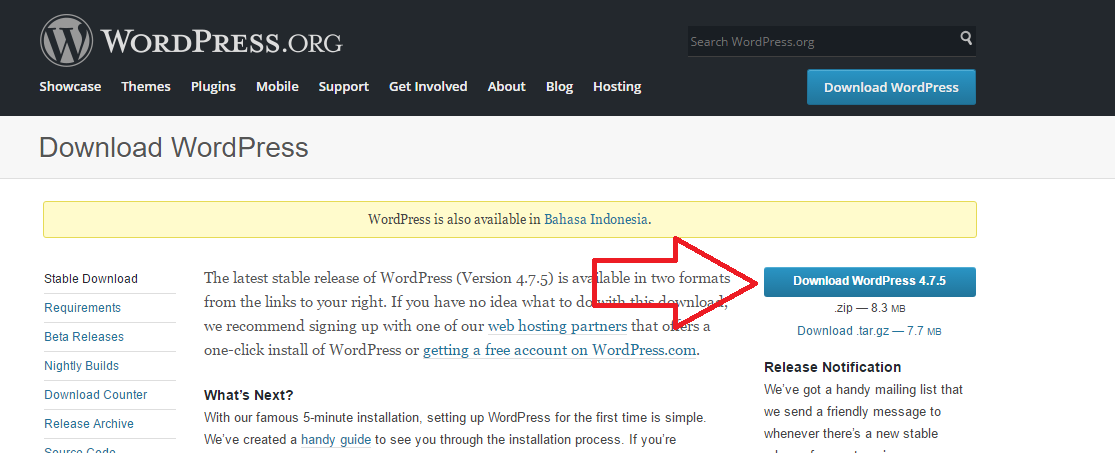Viewport: 1115px width, 453px height.
Task: Click the Download WordPress 4.7.5 button
Action: point(870,281)
